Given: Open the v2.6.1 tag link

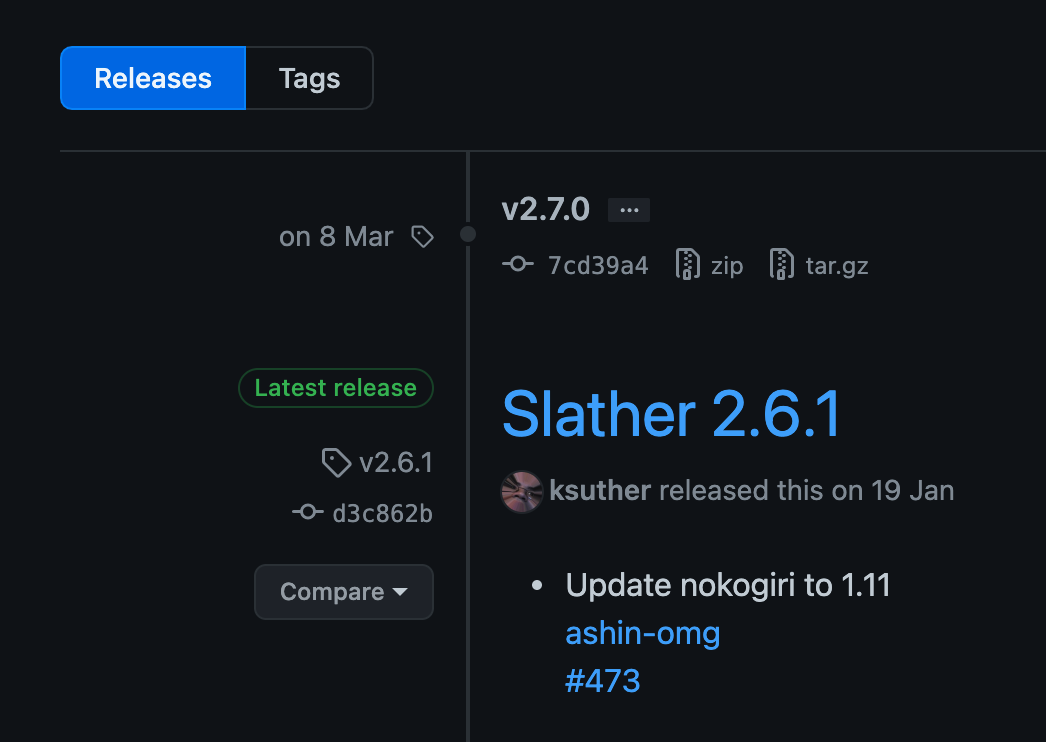Looking at the screenshot, I should click(x=396, y=462).
